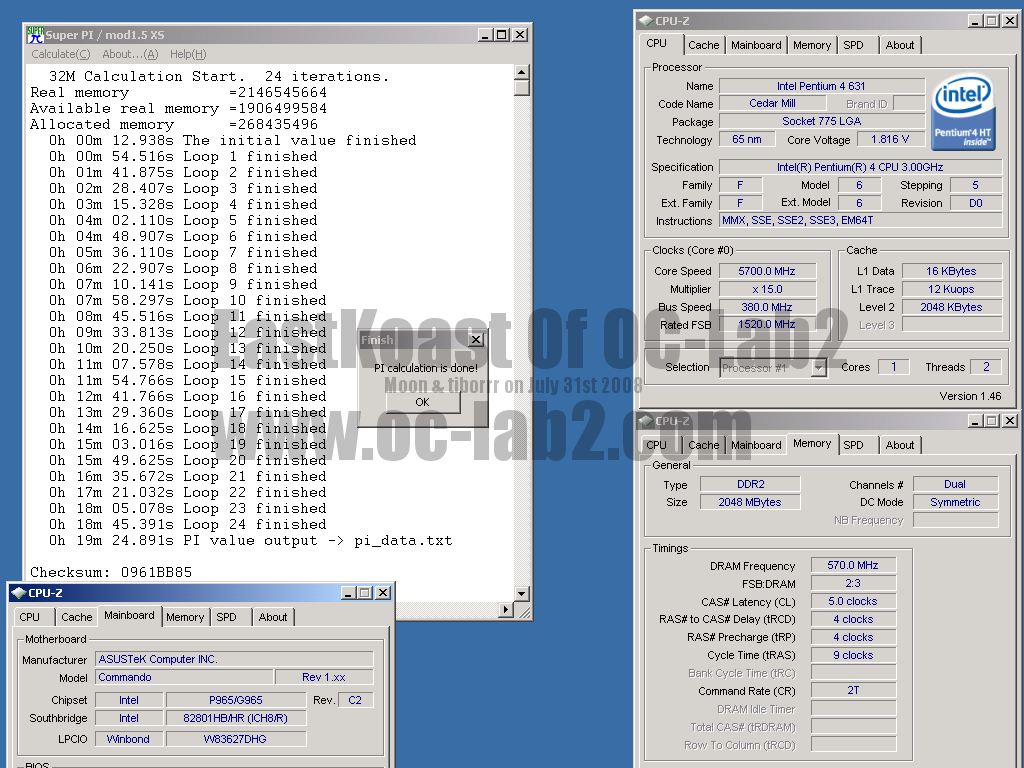Click the Channels # Dual value
This screenshot has width=1024, height=768.
tap(955, 485)
